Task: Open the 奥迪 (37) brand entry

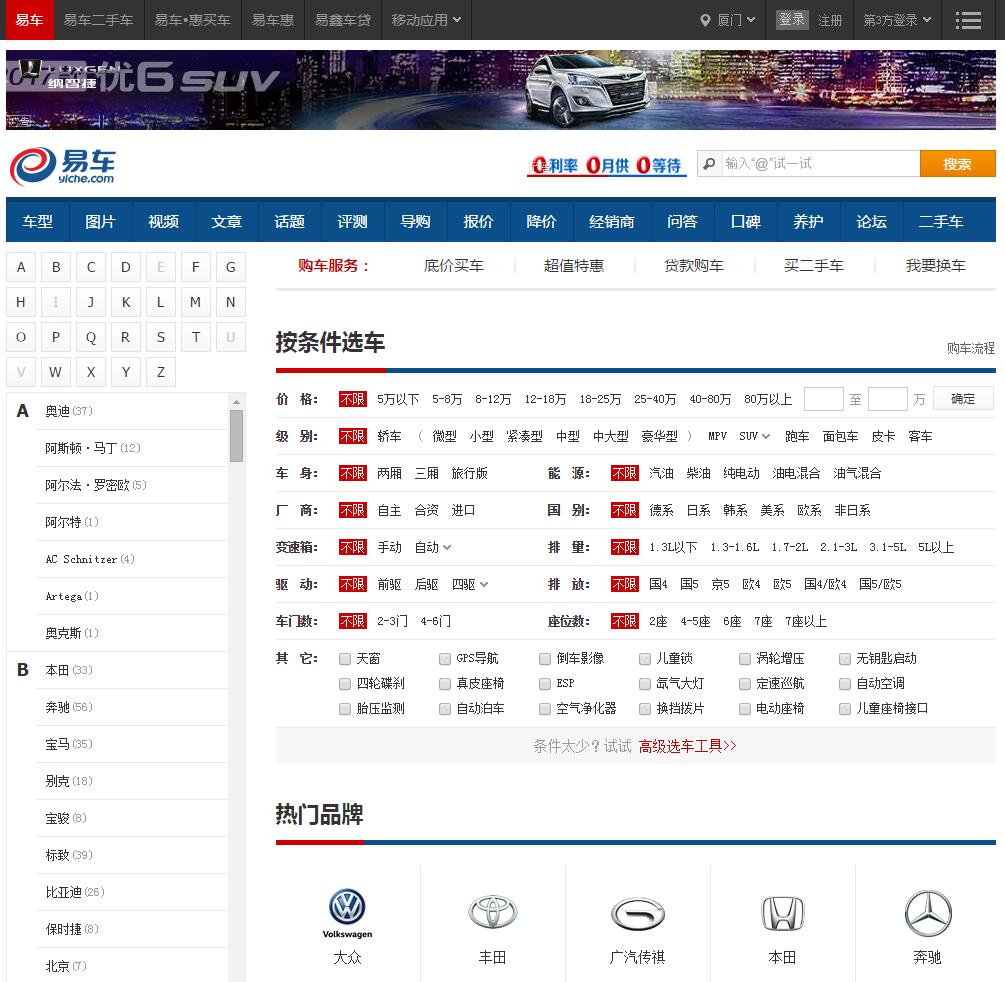Action: (69, 411)
